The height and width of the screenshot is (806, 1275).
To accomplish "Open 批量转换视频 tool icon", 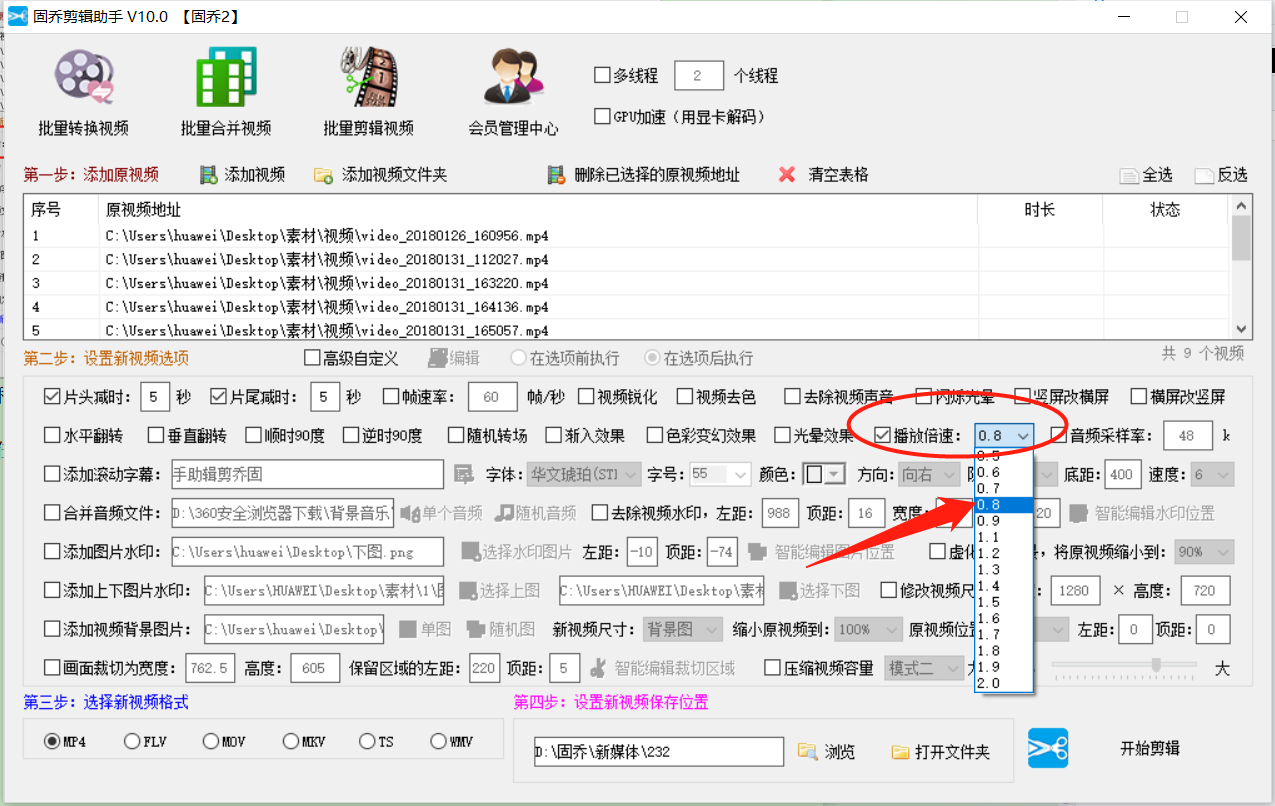I will pyautogui.click(x=83, y=79).
